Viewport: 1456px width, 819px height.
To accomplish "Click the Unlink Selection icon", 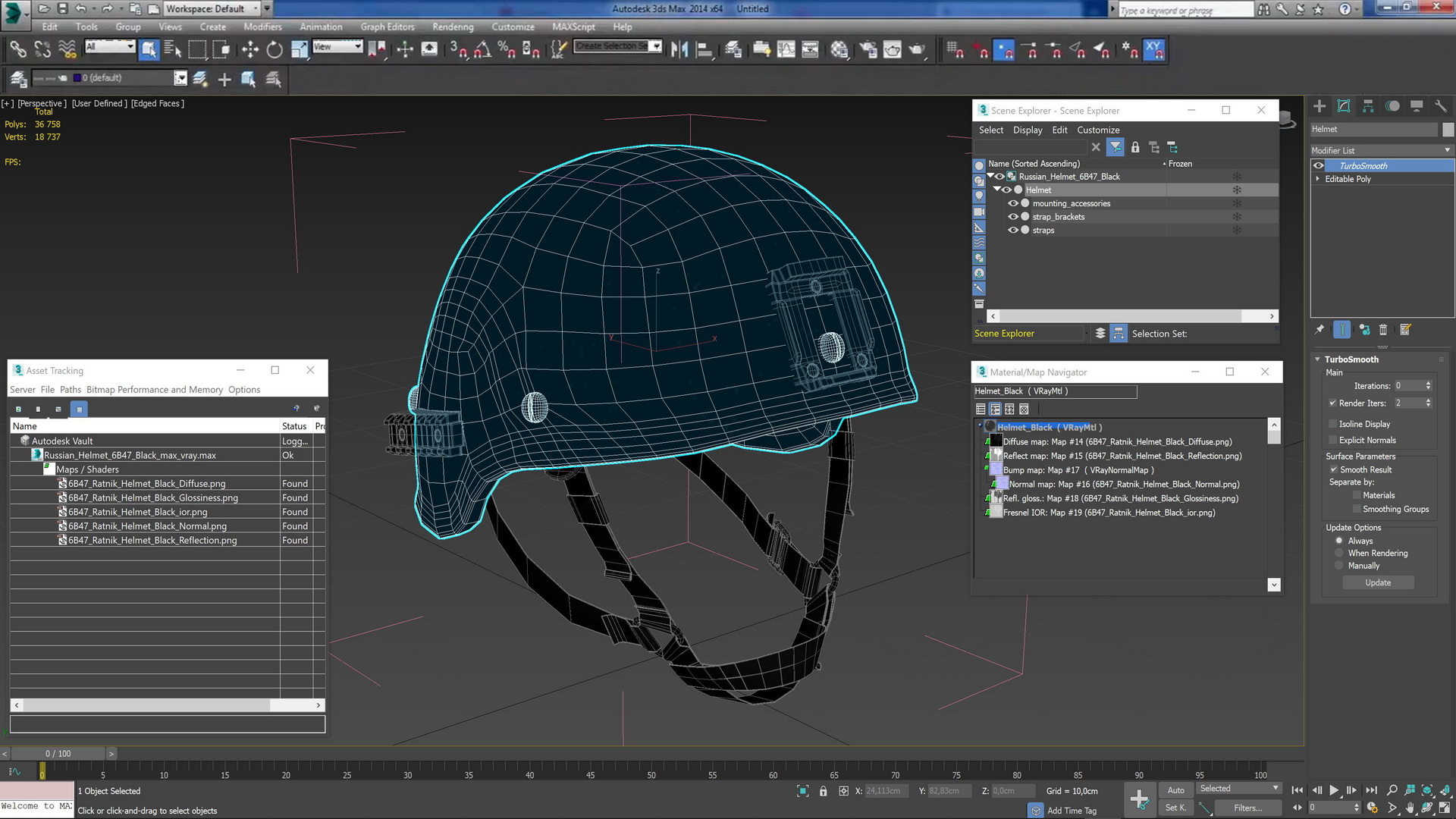I will point(42,50).
